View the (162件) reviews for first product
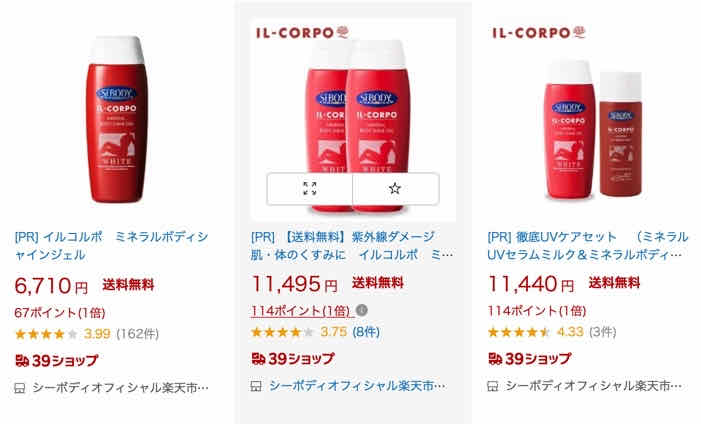 (x=138, y=334)
